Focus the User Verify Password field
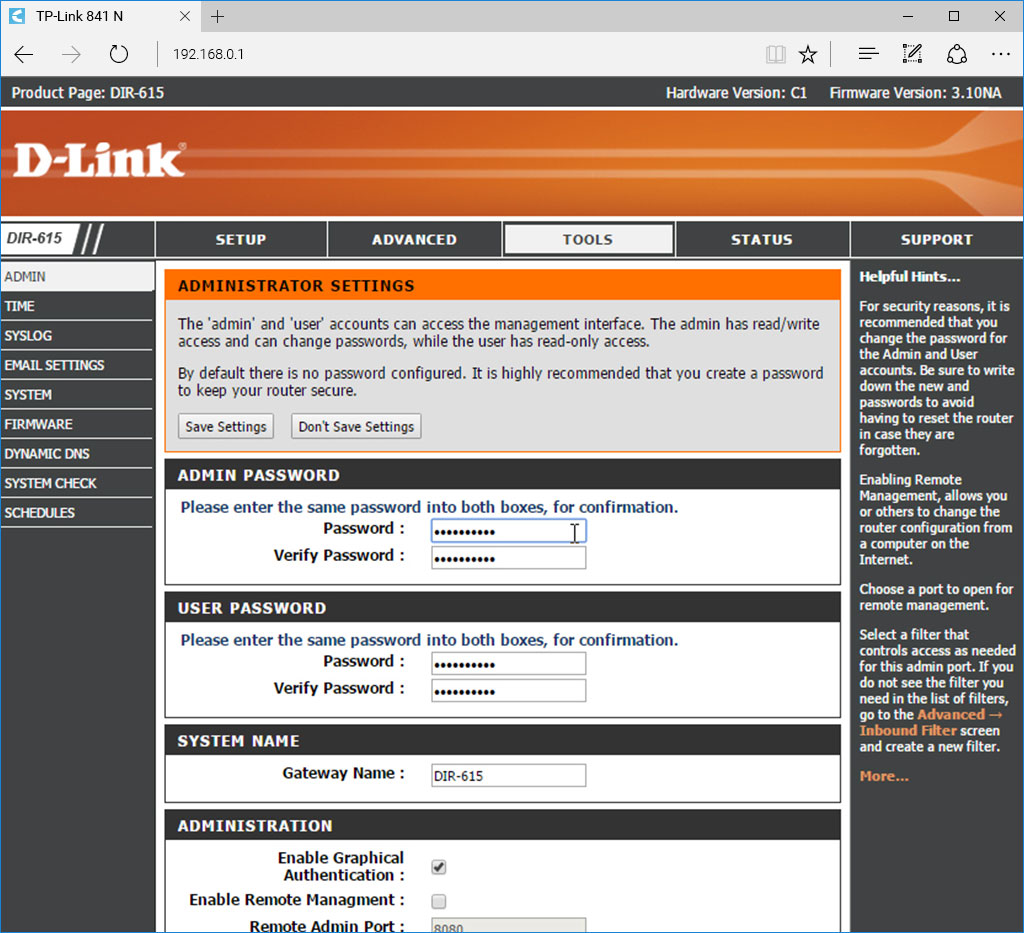The width and height of the screenshot is (1024, 933). click(508, 691)
